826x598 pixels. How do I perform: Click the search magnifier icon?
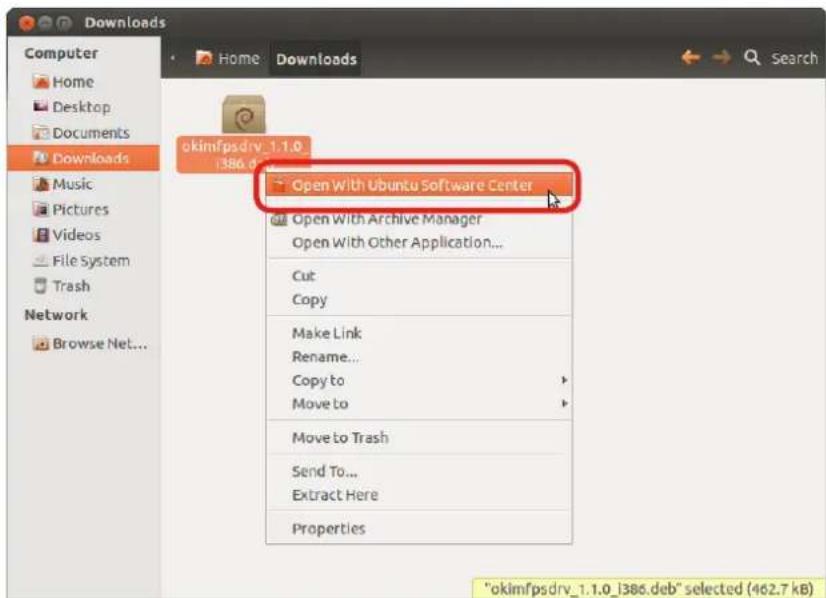click(752, 57)
